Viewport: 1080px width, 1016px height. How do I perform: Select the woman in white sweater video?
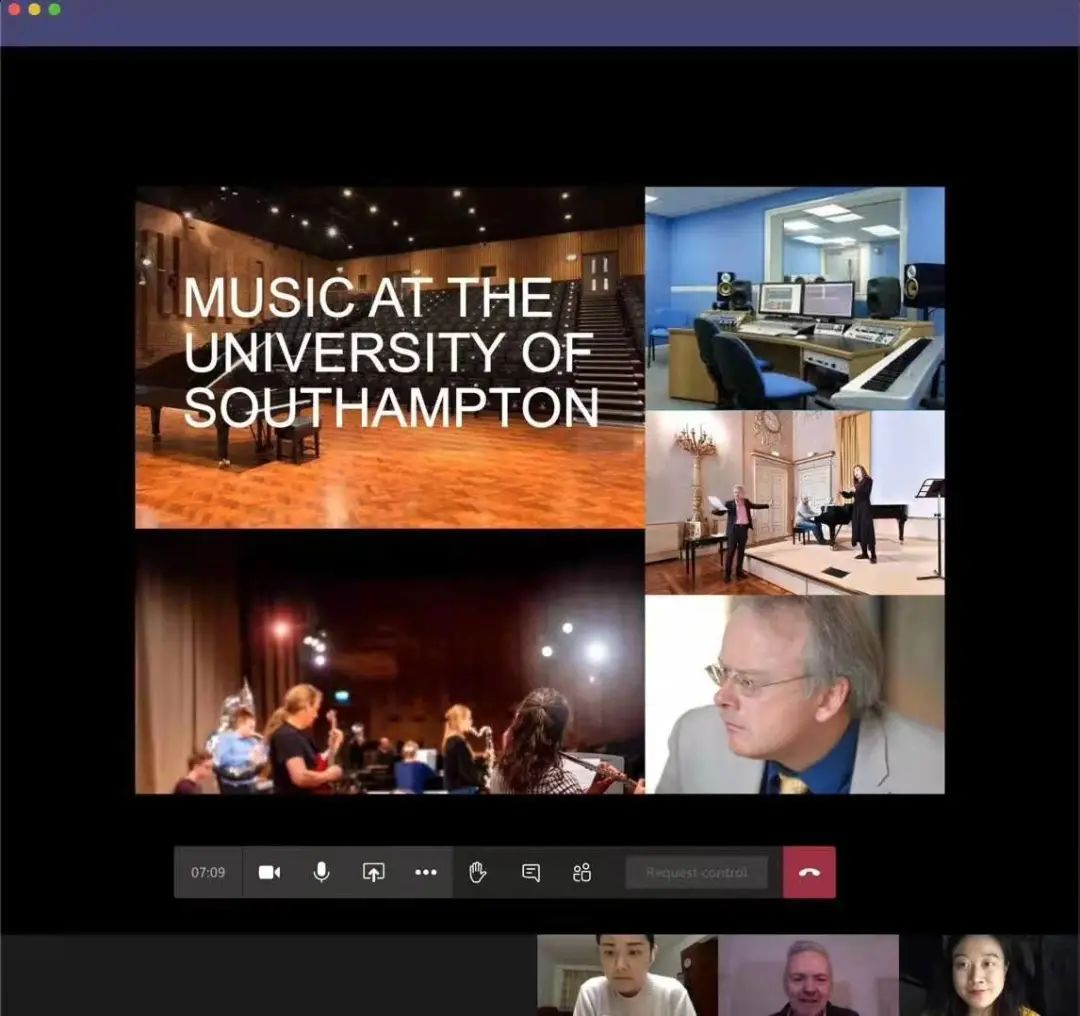(x=627, y=975)
